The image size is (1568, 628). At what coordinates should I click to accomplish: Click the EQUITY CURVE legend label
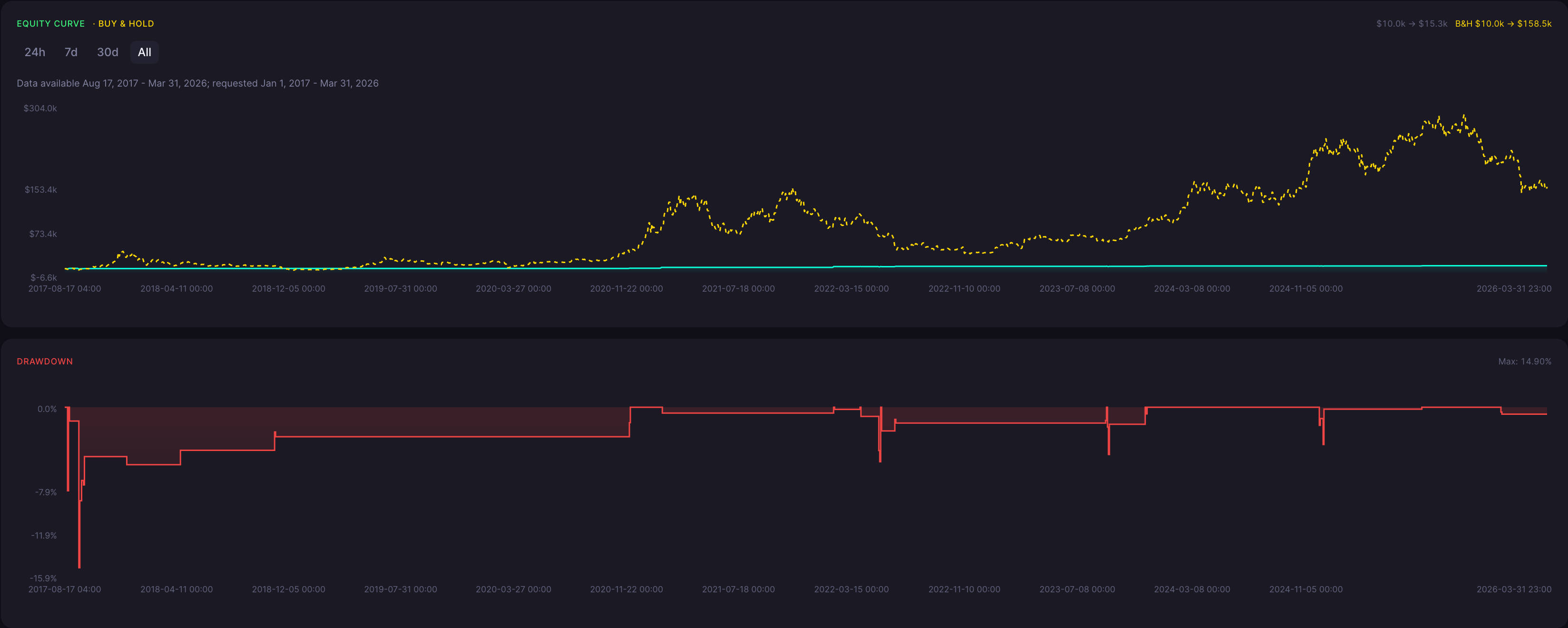pyautogui.click(x=50, y=24)
